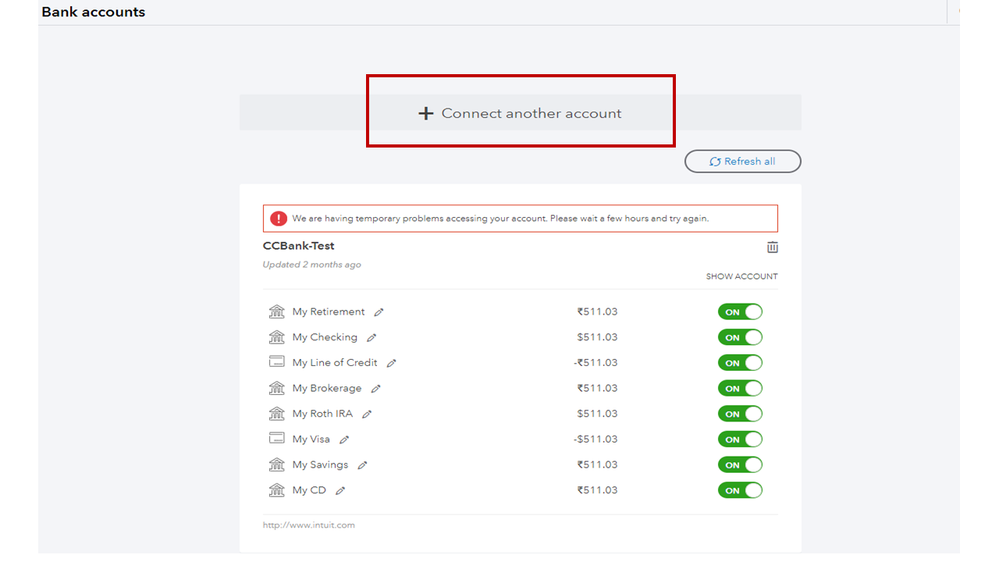
Task: Disable the My CD account toggle
Action: tap(740, 490)
